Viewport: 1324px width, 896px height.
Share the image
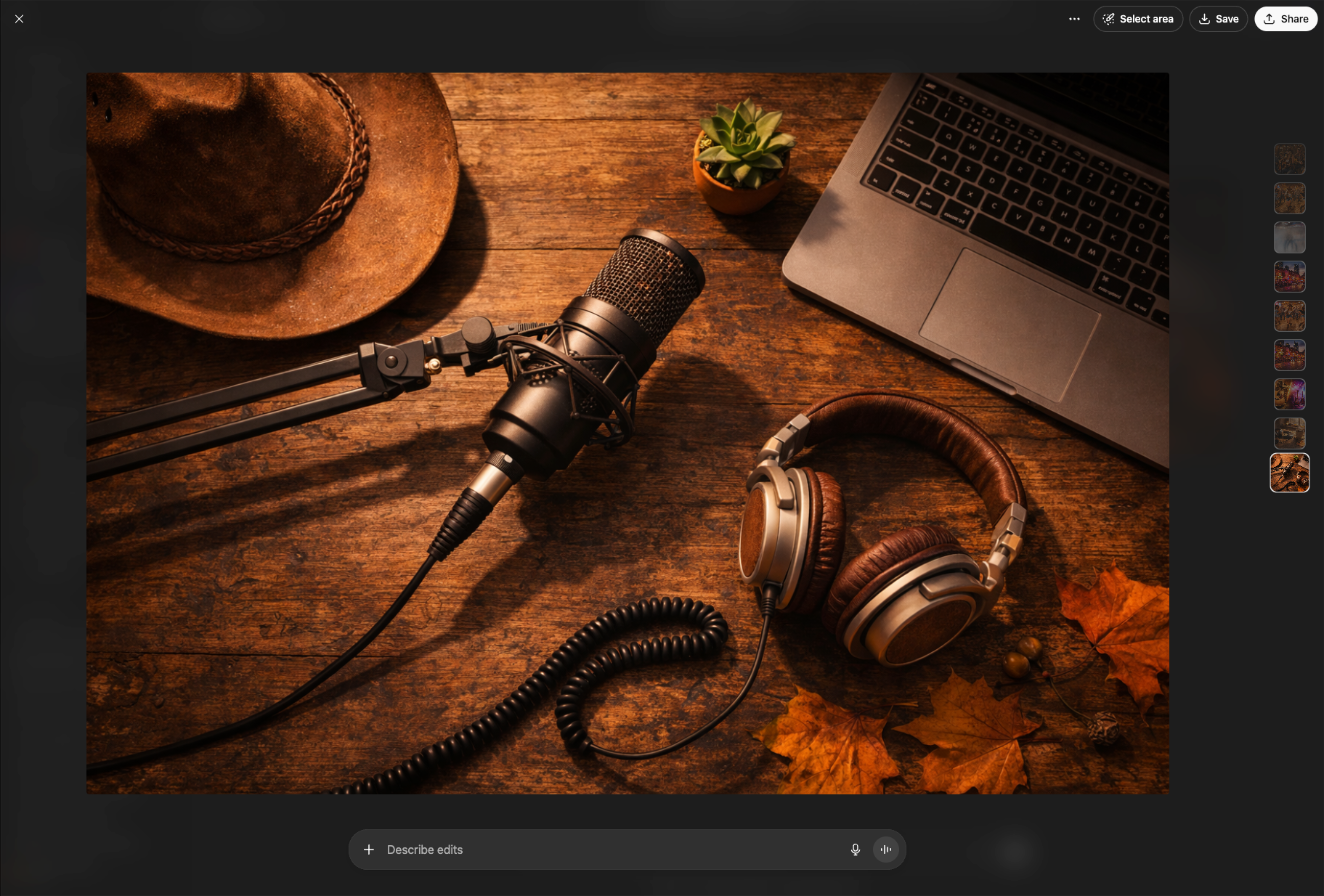(1285, 19)
